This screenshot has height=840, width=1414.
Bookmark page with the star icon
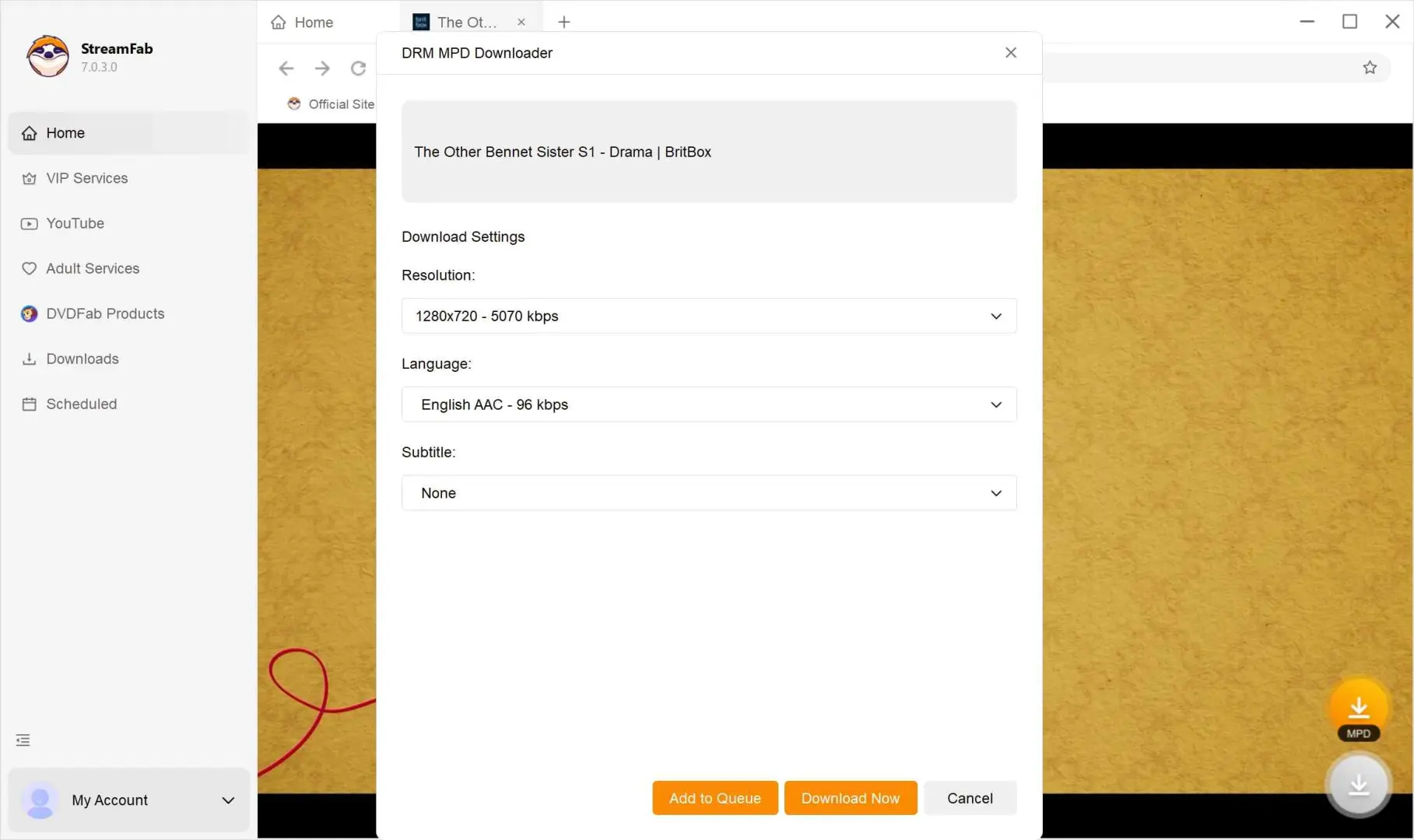tap(1370, 68)
